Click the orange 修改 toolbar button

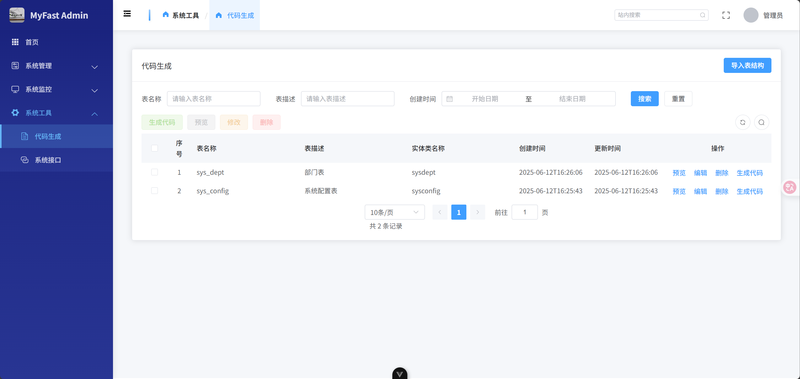234,122
